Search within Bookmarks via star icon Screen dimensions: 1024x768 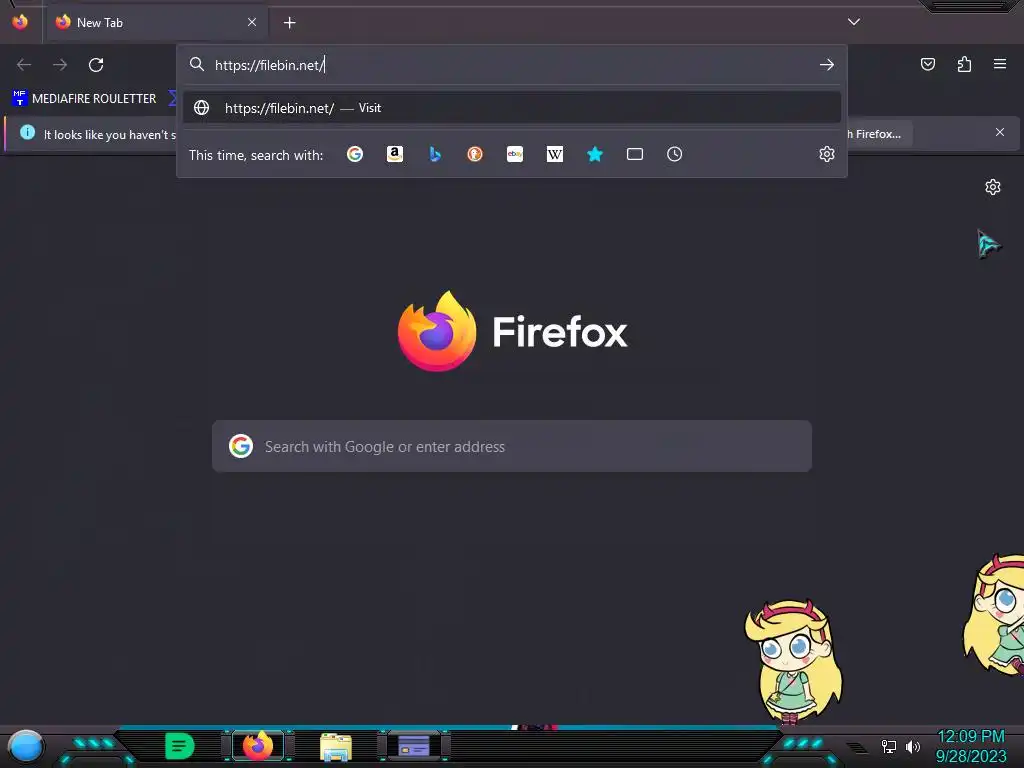click(x=595, y=154)
